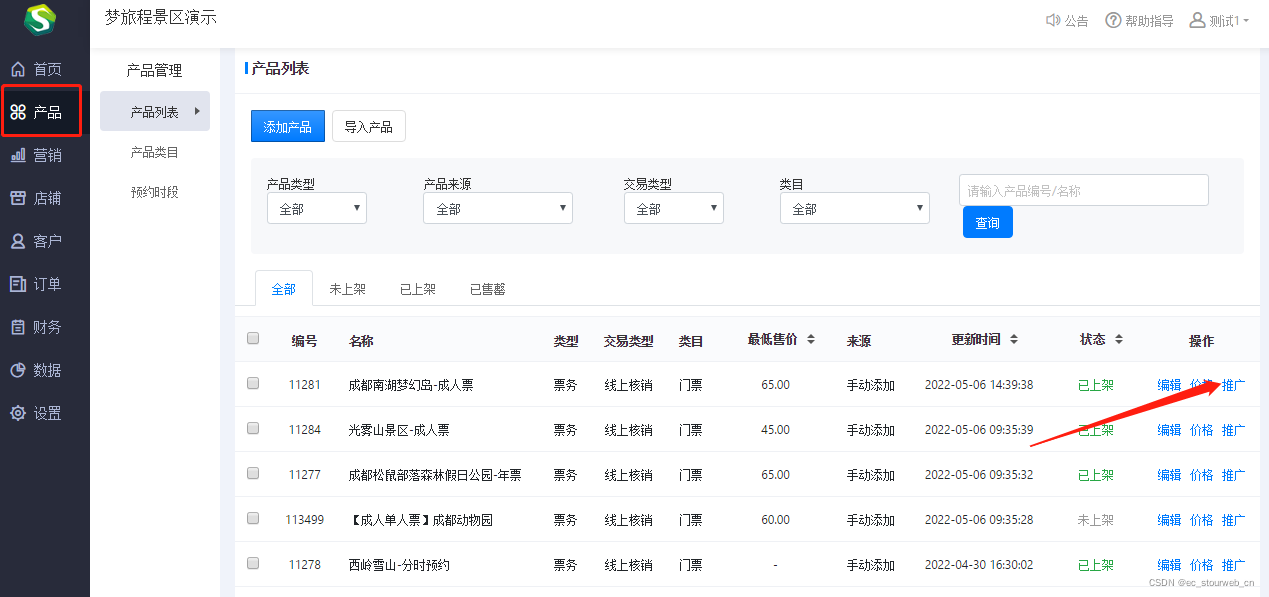Click the 公告 speaker announcement icon

(1053, 20)
